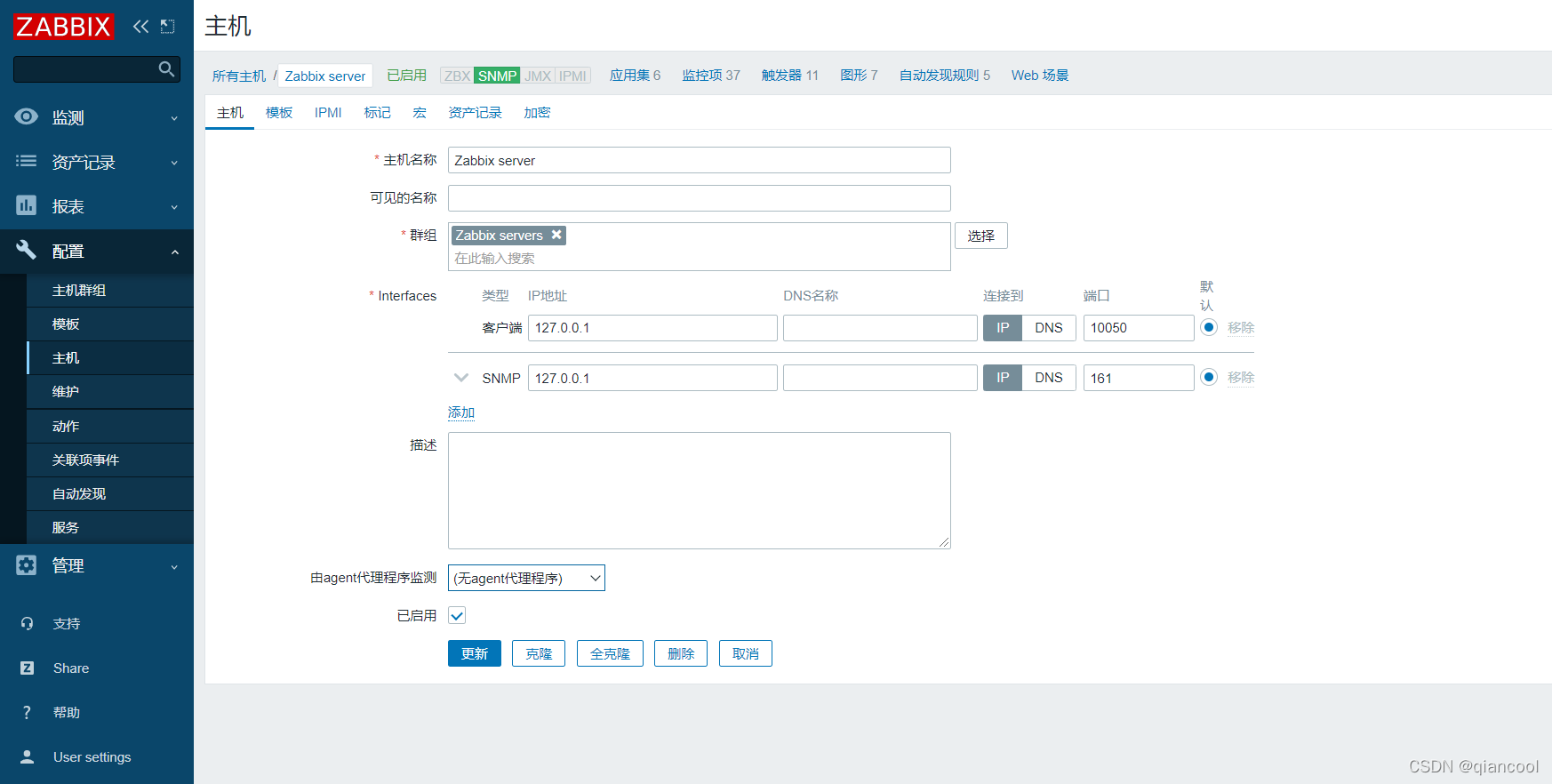Click the 更新 button

point(475,653)
